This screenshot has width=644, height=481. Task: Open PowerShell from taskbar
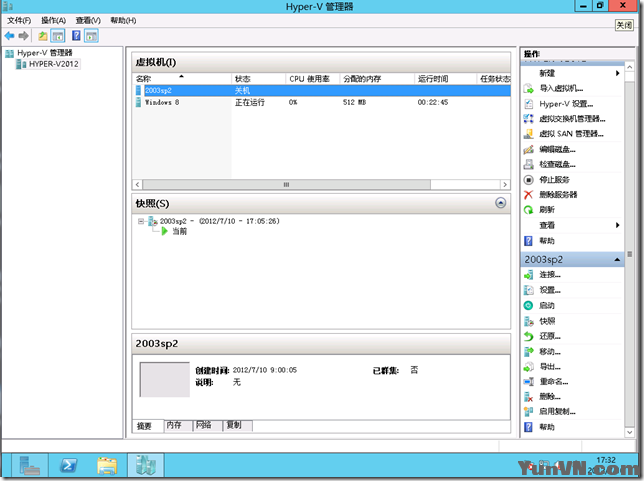click(x=68, y=466)
